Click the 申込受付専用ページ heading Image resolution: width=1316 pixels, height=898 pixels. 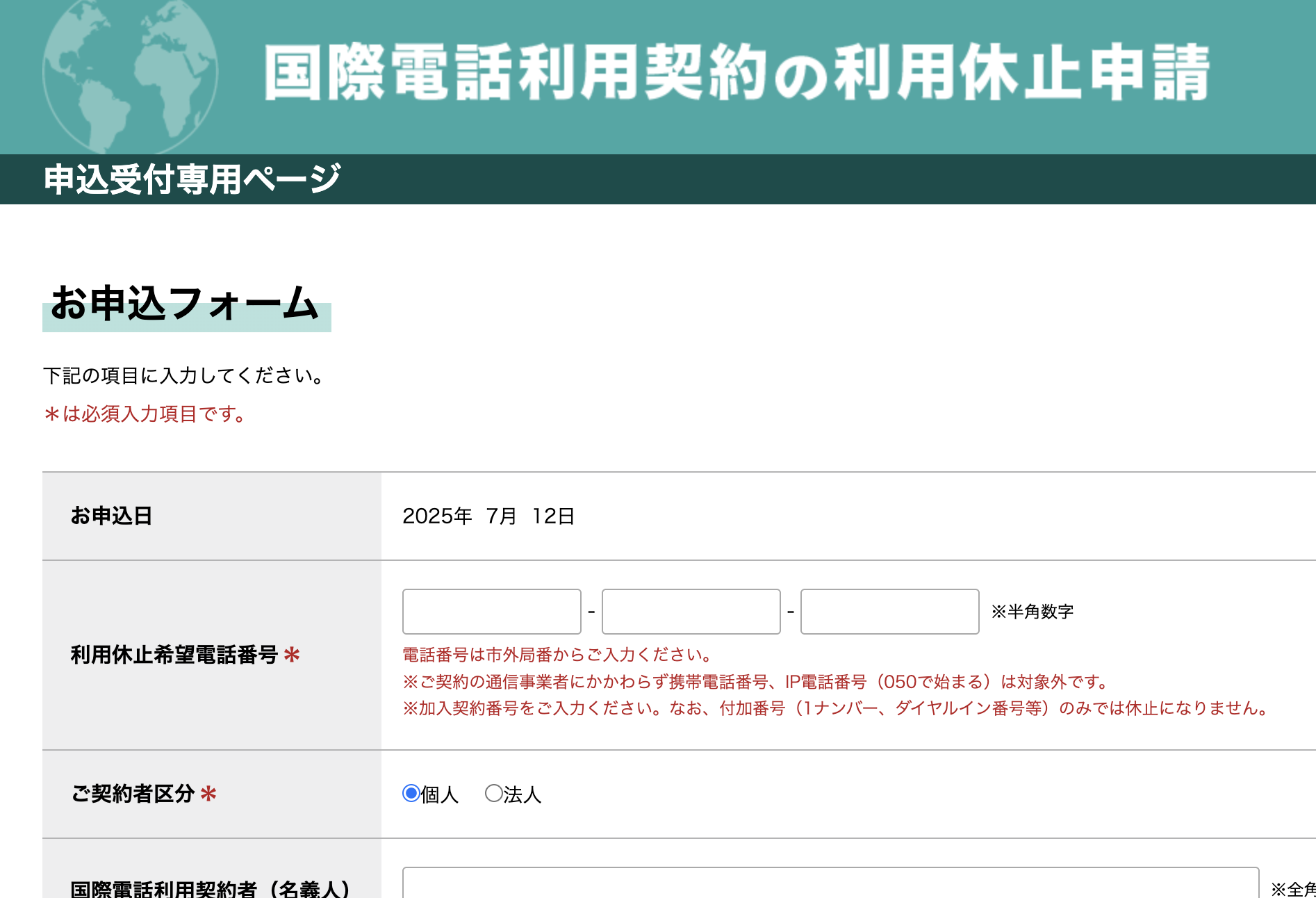point(192,179)
